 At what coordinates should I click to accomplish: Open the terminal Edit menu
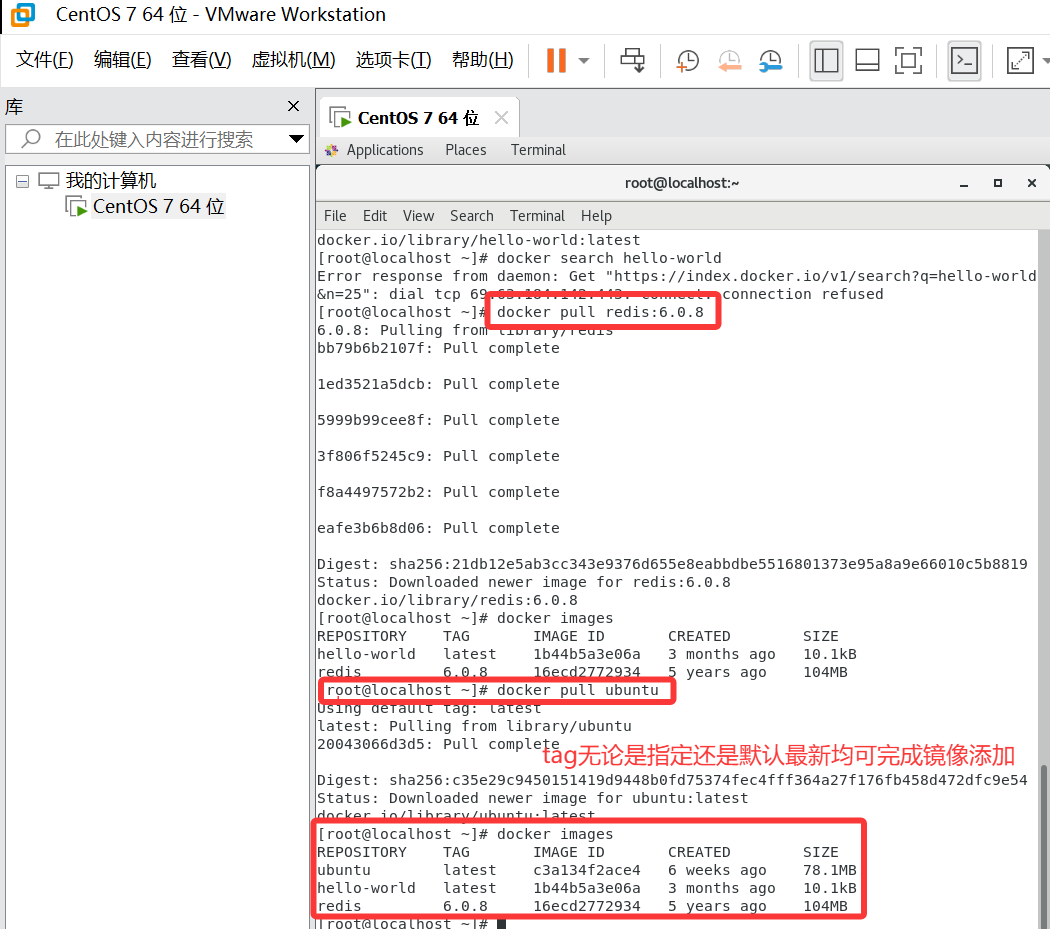click(374, 216)
